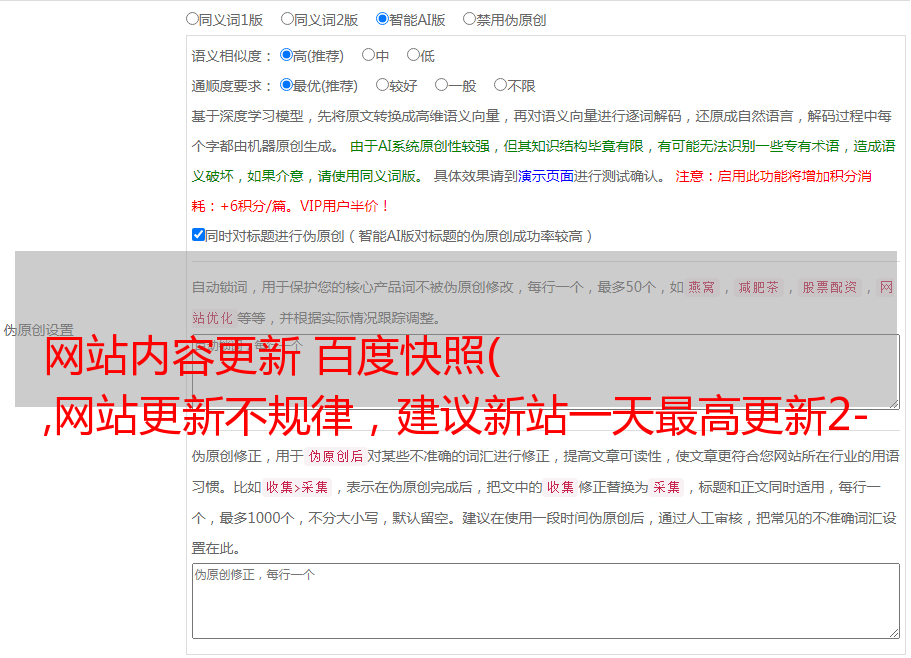Click the resize handle of 伪原创修正 box
The image size is (911, 658).
click(x=893, y=632)
